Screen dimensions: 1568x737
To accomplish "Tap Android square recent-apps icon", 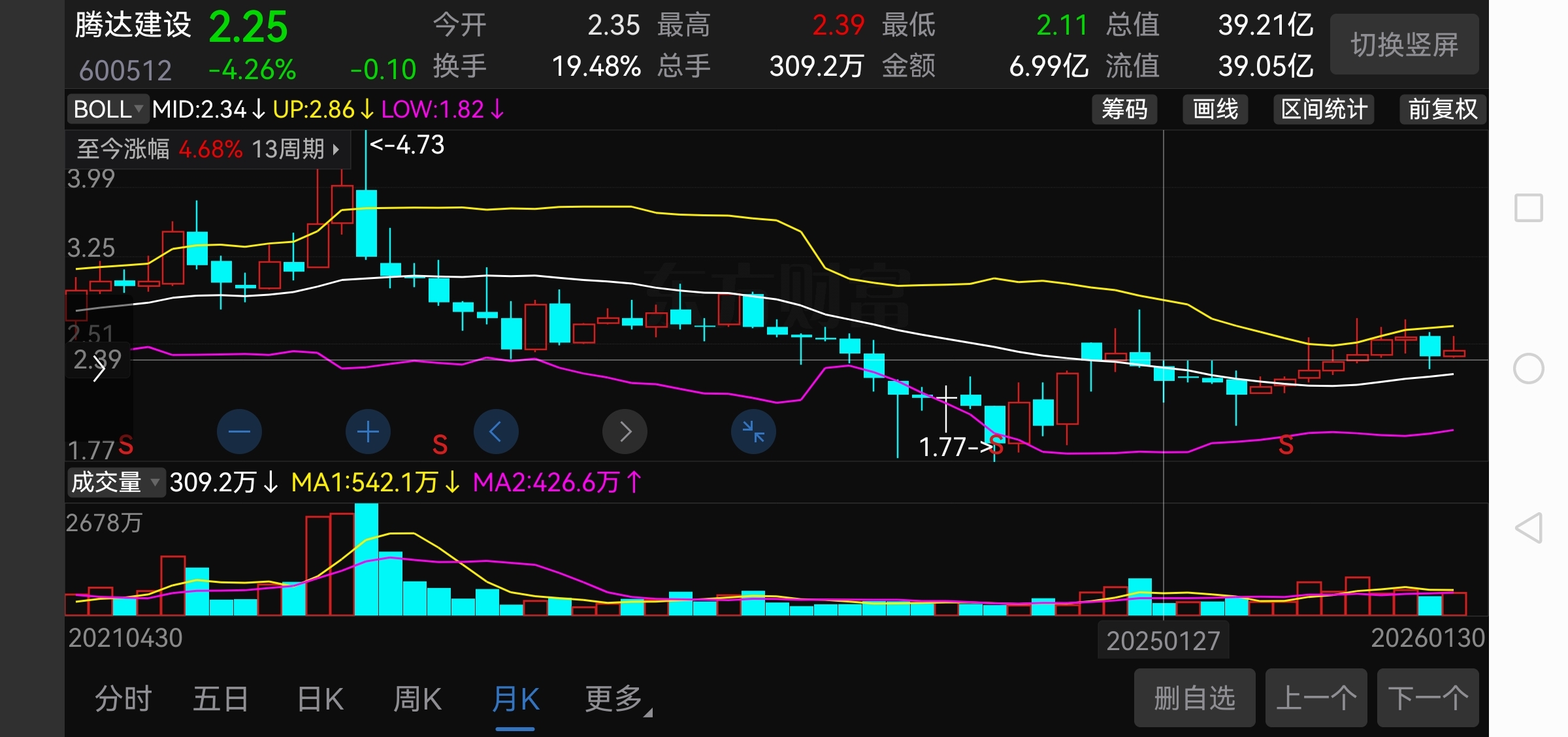I will [x=1528, y=208].
